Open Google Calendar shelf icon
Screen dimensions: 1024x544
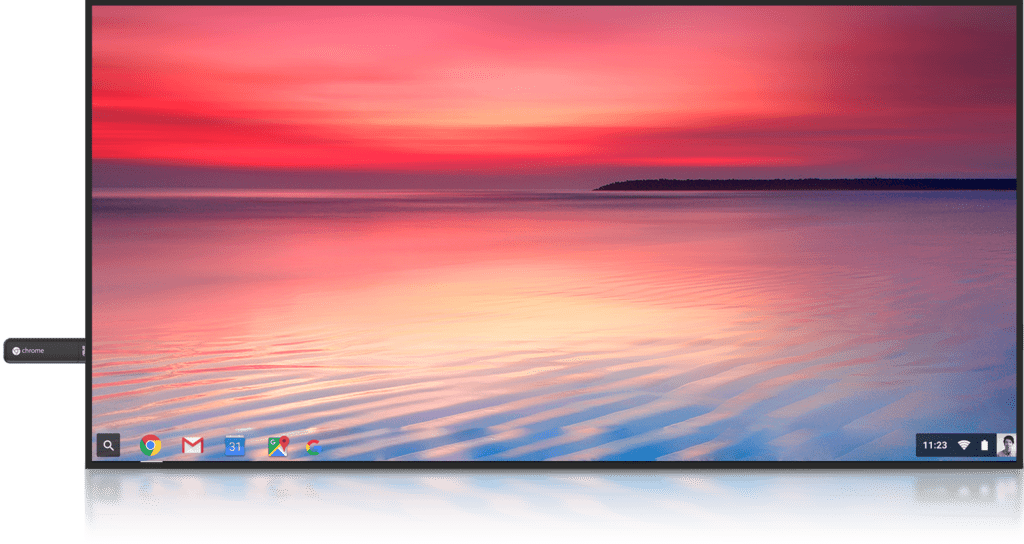(234, 445)
